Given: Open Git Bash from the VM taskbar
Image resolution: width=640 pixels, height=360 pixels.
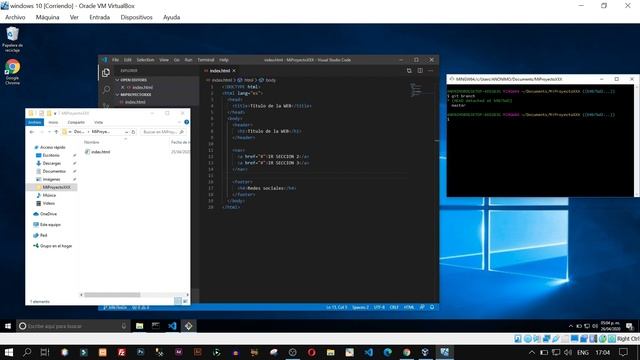Looking at the screenshot, I should pos(189,326).
